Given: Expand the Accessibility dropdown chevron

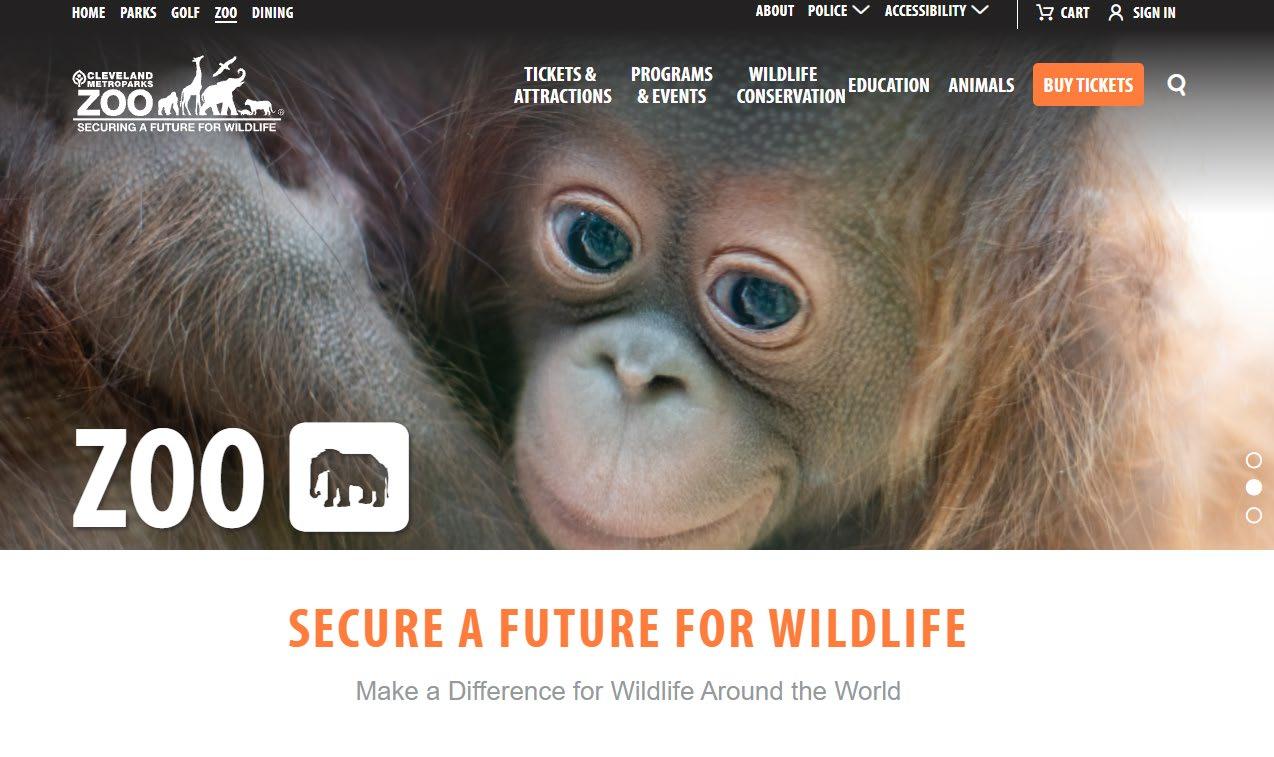Looking at the screenshot, I should [x=980, y=10].
